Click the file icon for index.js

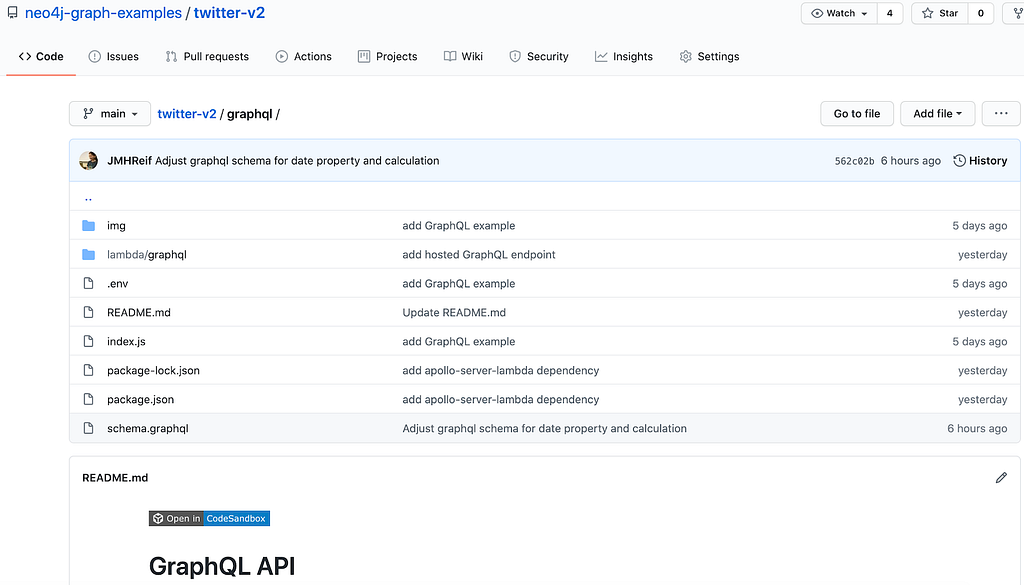(x=89, y=341)
